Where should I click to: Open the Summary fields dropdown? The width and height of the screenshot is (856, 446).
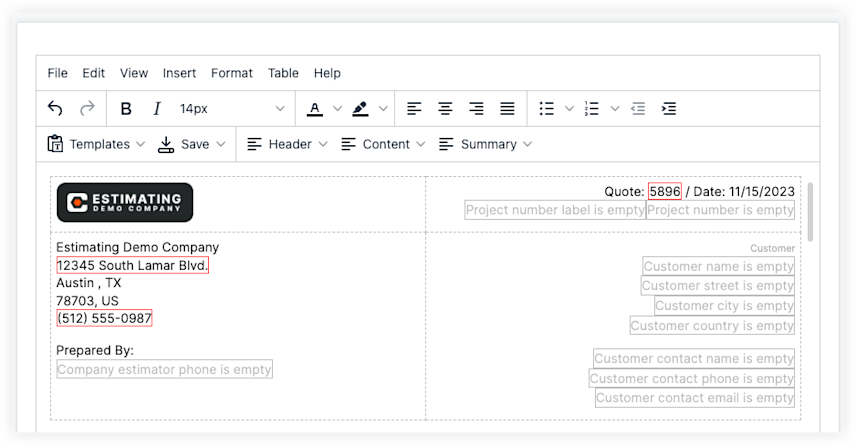pyautogui.click(x=485, y=144)
